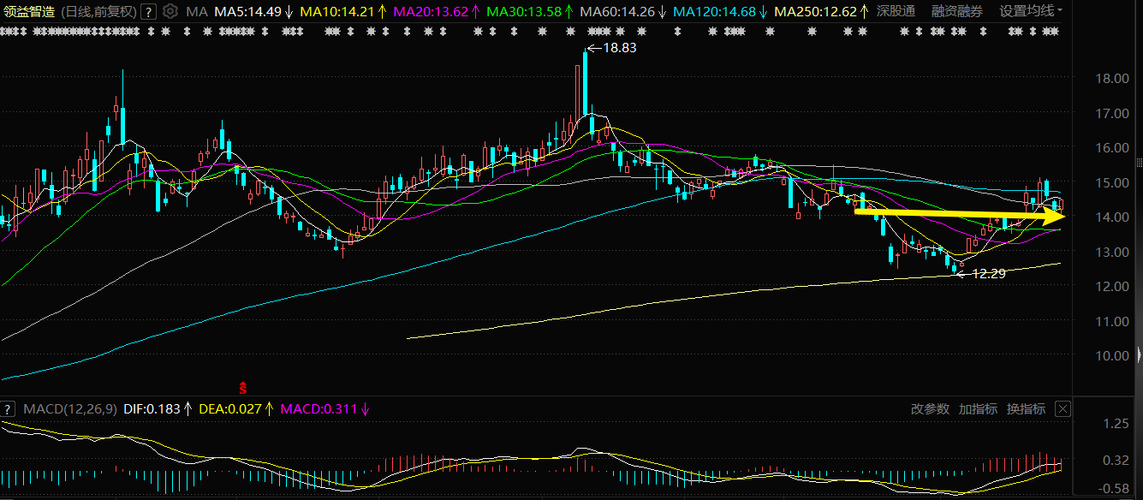Click the 融资融券 link
The height and width of the screenshot is (500, 1143).
coord(956,12)
